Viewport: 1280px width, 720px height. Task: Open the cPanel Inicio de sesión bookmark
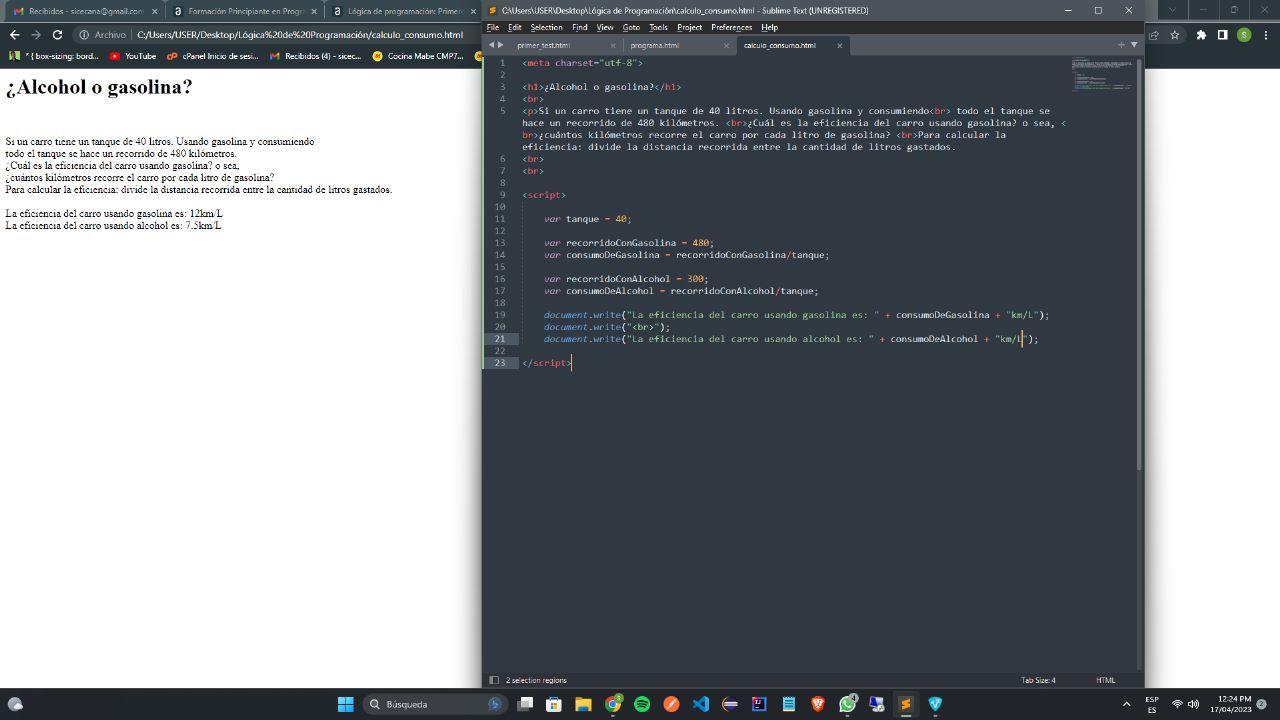pos(212,56)
